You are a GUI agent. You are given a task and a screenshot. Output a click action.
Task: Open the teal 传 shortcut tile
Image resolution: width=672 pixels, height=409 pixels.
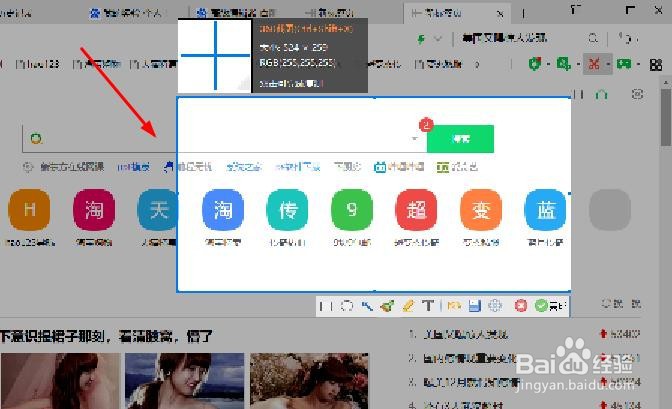(x=287, y=210)
